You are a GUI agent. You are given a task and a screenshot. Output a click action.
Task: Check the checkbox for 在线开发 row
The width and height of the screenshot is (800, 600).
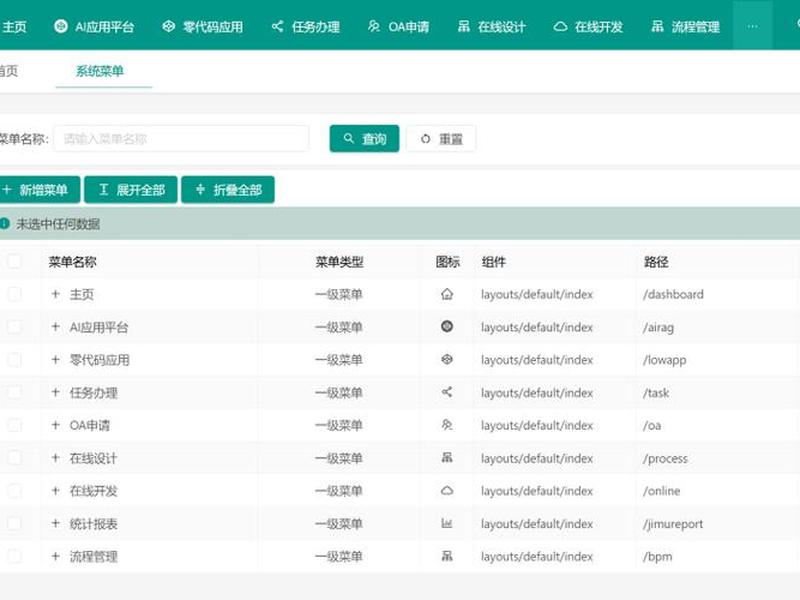(x=14, y=491)
